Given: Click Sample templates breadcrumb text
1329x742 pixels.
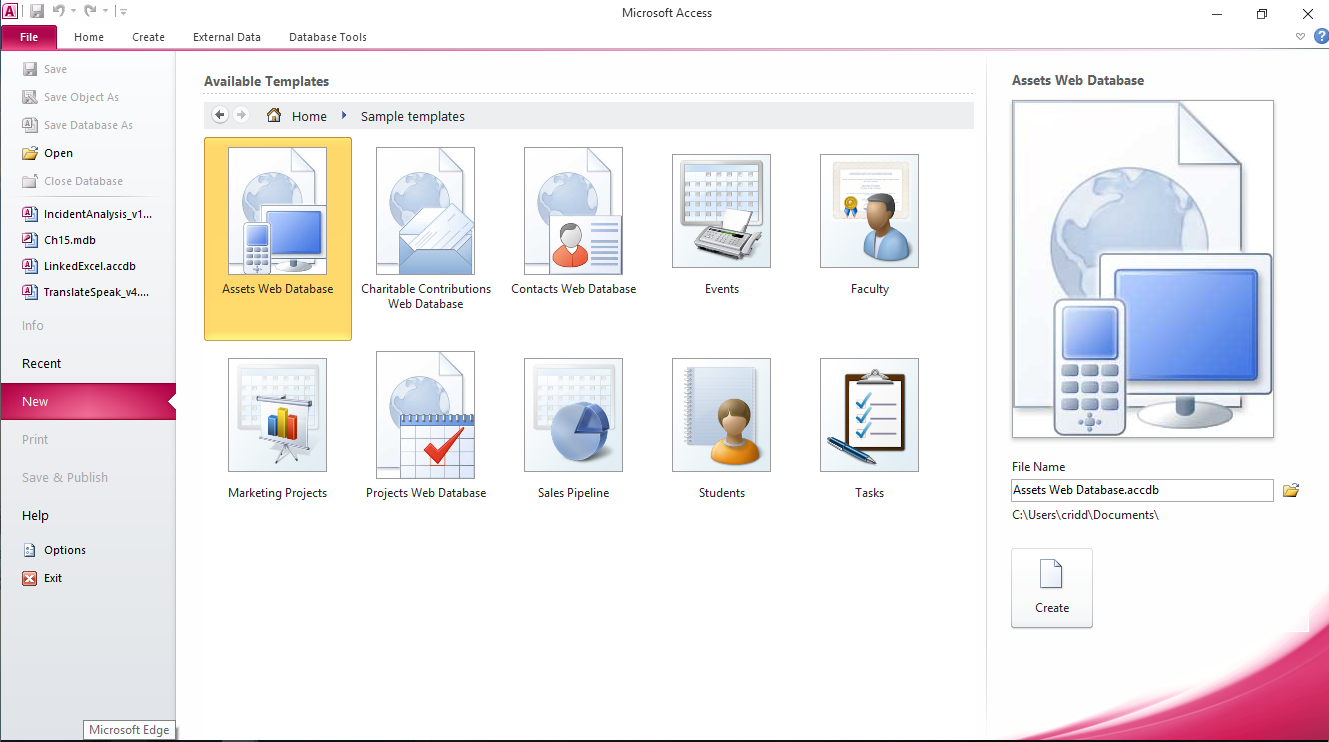Looking at the screenshot, I should 413,116.
